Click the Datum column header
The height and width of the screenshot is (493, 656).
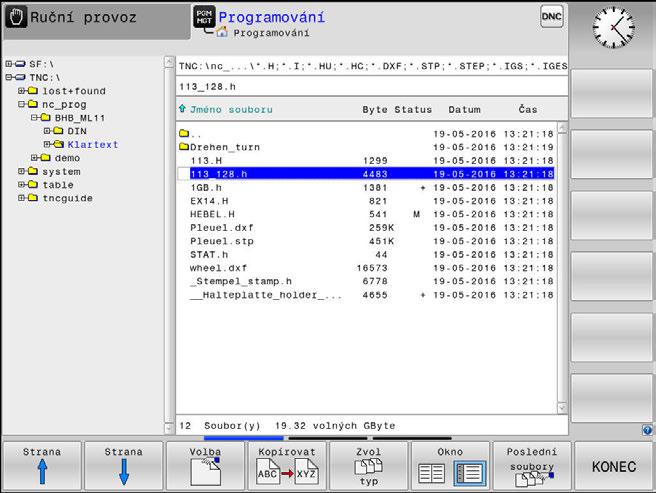pos(464,110)
